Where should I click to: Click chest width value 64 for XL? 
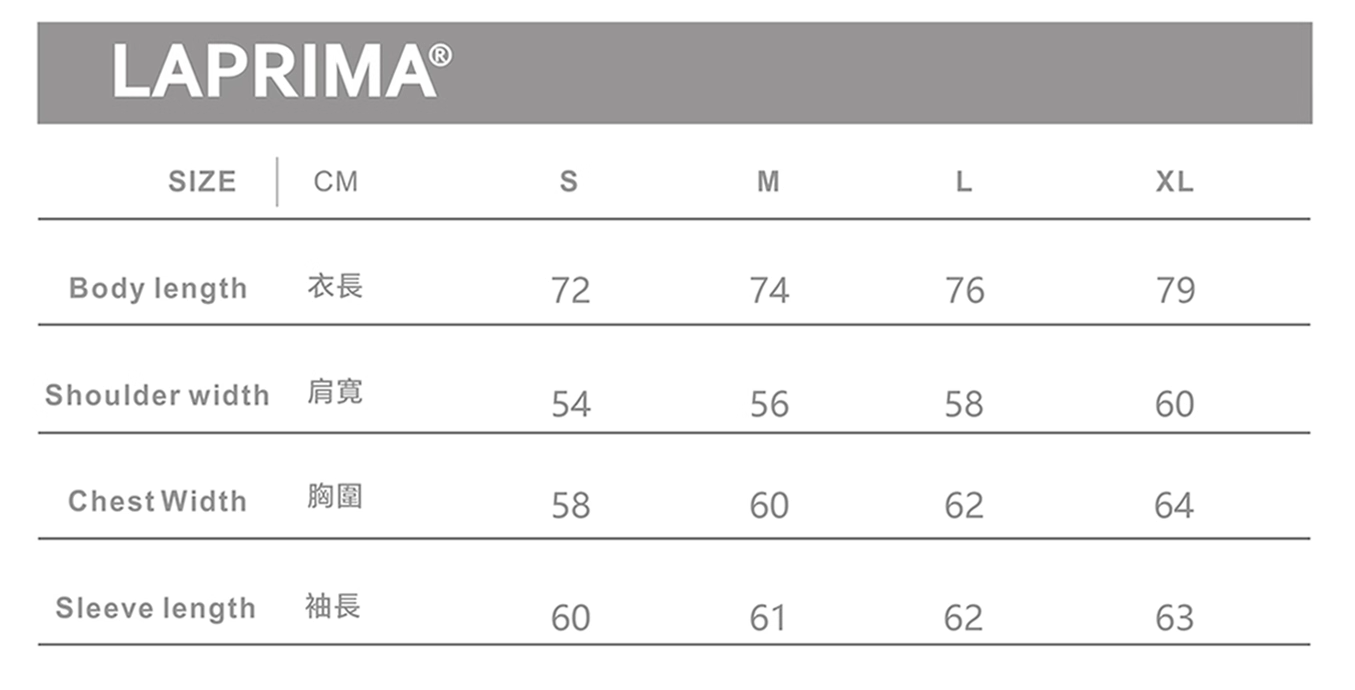pyautogui.click(x=1174, y=506)
